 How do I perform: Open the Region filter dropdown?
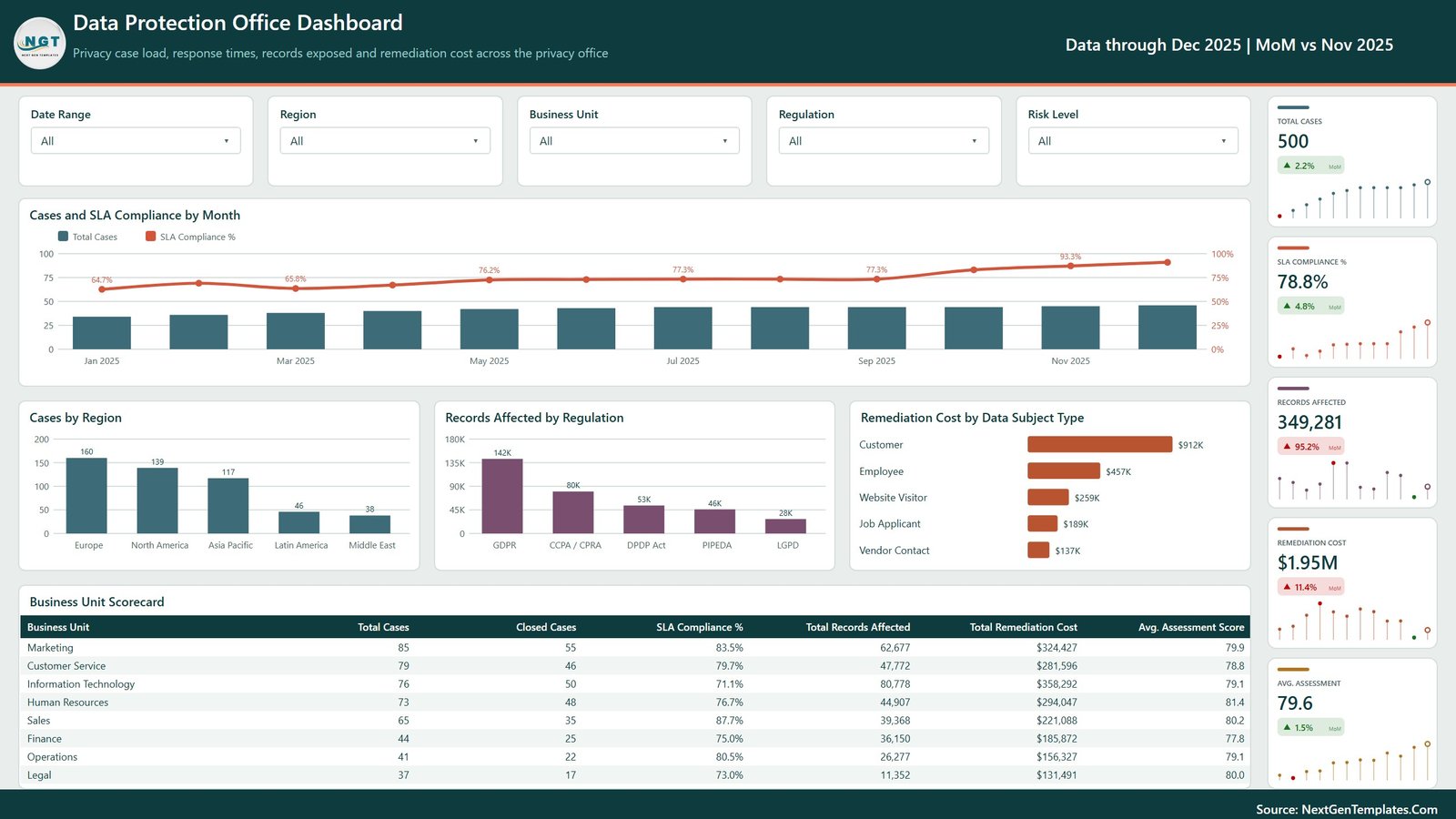point(385,141)
